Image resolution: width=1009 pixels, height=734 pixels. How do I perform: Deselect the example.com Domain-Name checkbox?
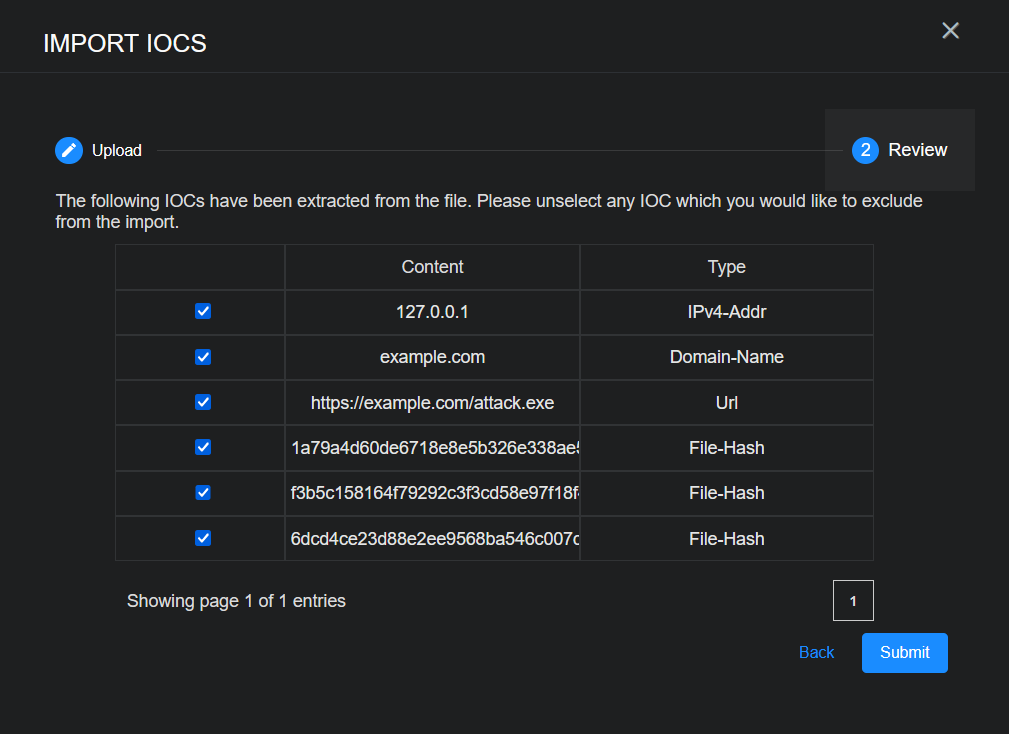click(203, 357)
